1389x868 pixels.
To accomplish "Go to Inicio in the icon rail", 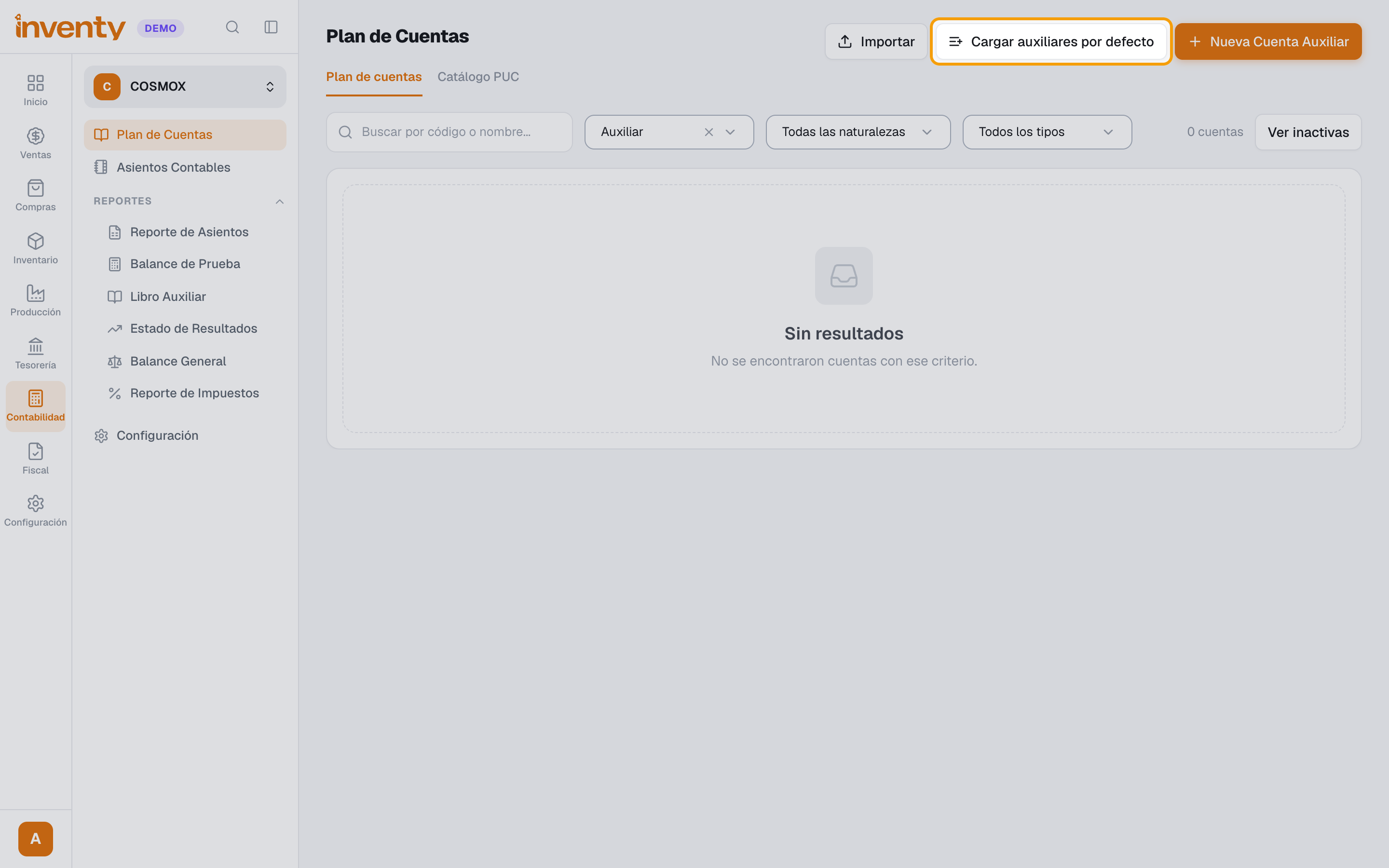I will (36, 90).
